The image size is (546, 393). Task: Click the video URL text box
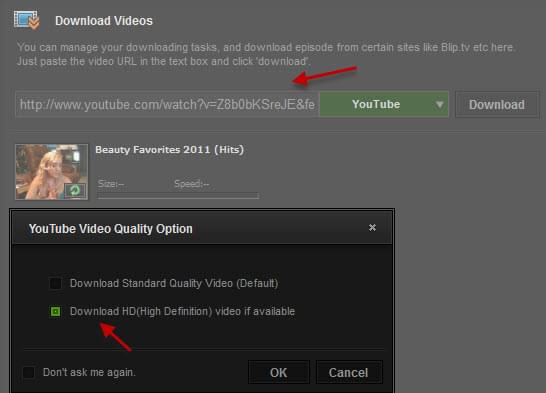167,104
